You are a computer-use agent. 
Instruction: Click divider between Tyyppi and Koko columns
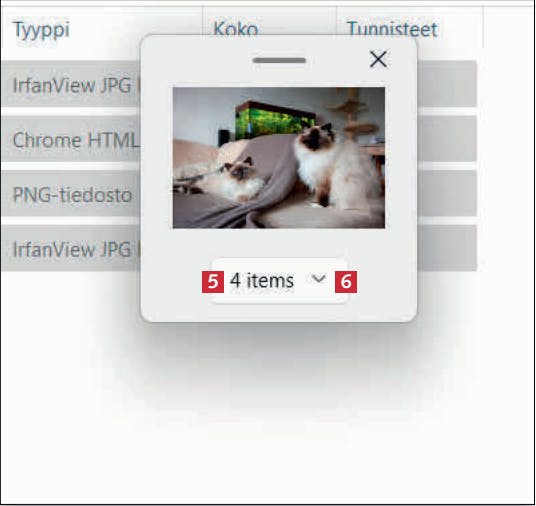point(203,21)
